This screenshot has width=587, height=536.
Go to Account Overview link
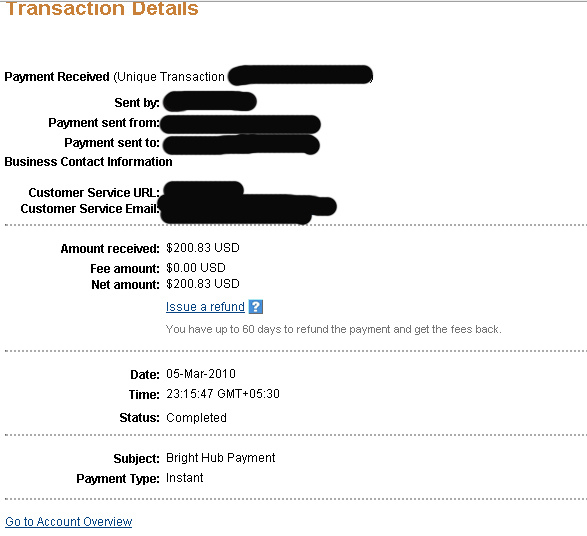pyautogui.click(x=69, y=521)
